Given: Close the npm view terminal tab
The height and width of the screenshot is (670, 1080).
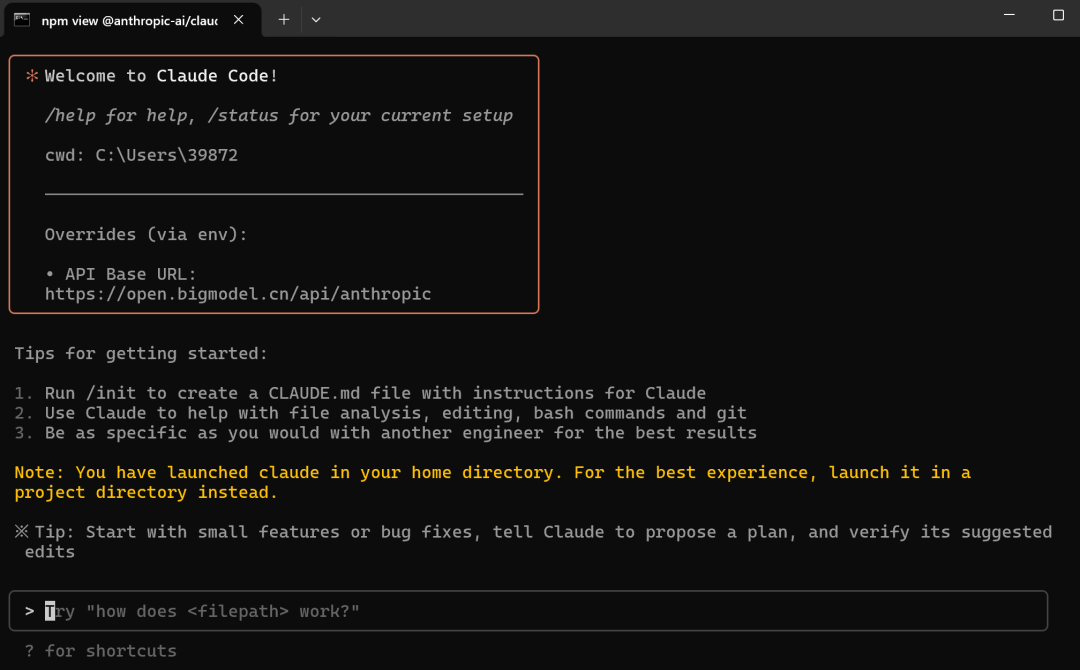Looking at the screenshot, I should click(x=238, y=20).
